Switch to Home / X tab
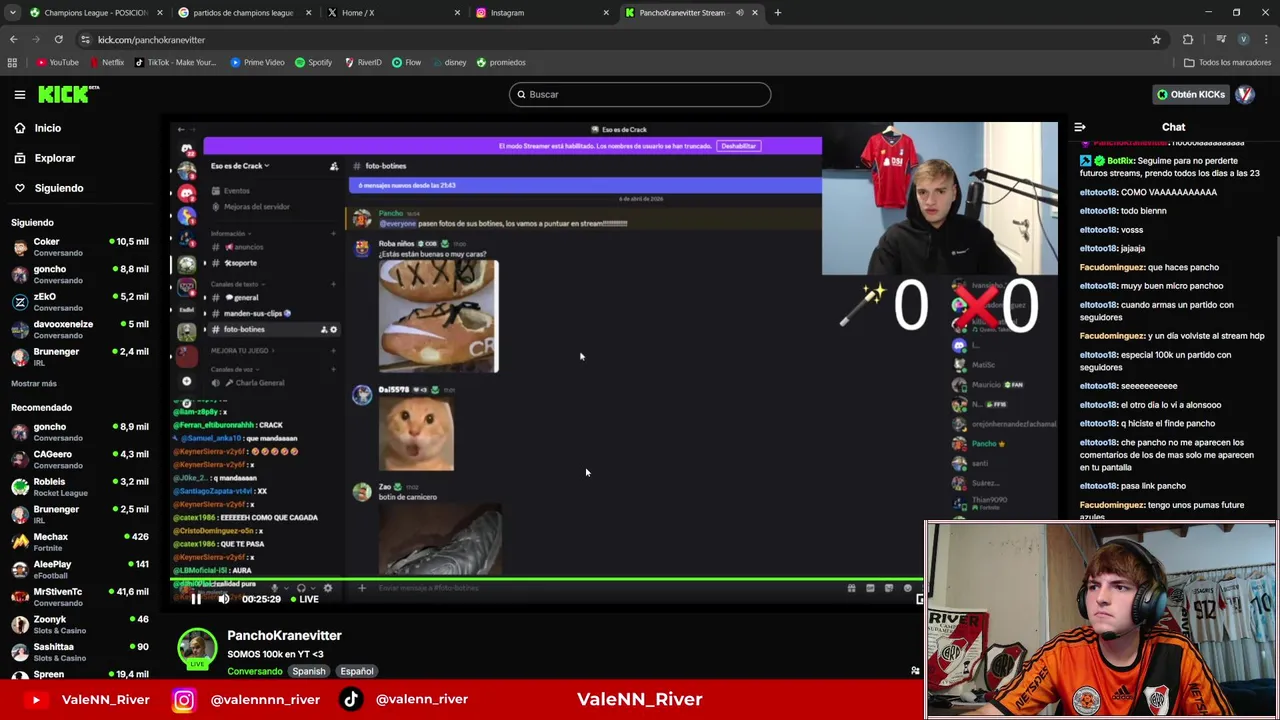The image size is (1280, 720). tap(393, 12)
